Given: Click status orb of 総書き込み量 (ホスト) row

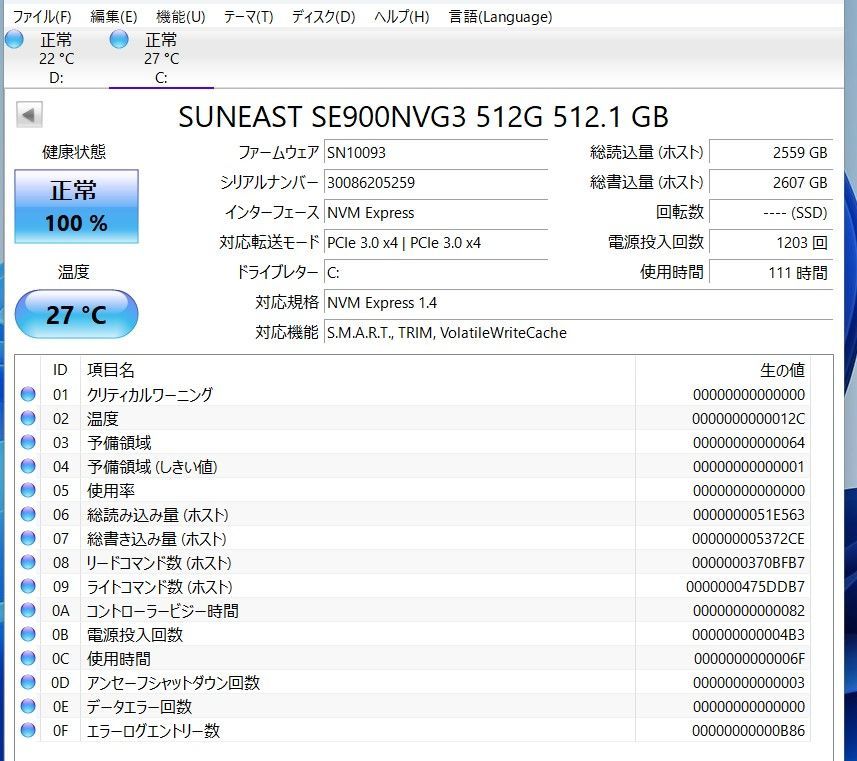Looking at the screenshot, I should click(28, 538).
